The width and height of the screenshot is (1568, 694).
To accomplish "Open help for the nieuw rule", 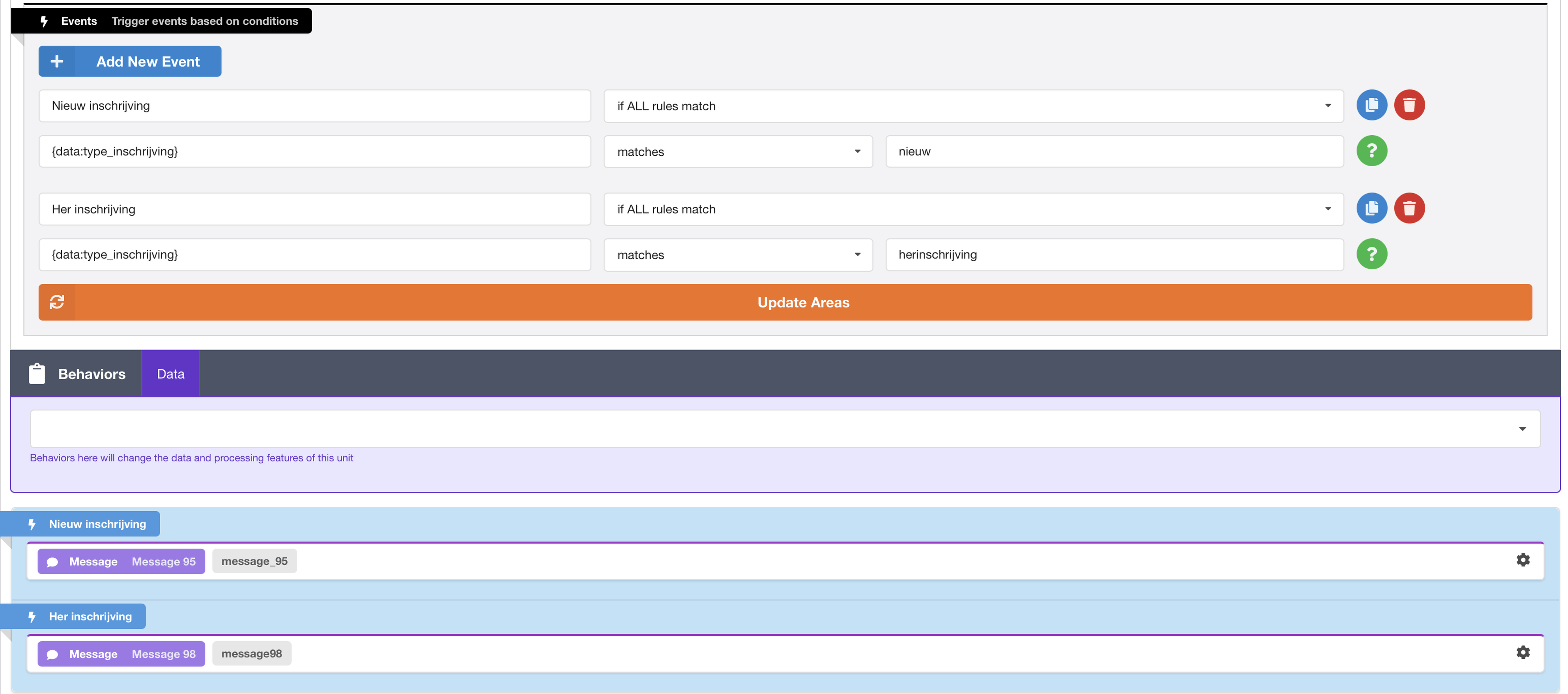I will click(x=1371, y=151).
